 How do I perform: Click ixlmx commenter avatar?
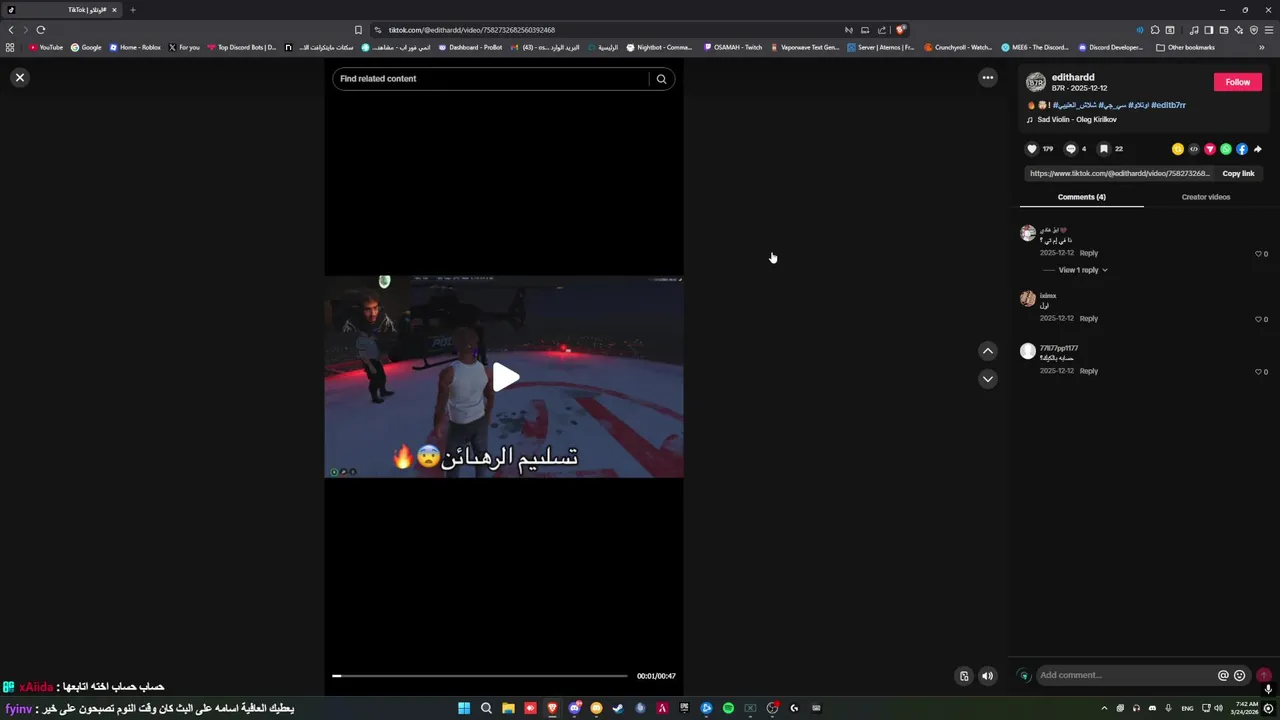[1028, 299]
